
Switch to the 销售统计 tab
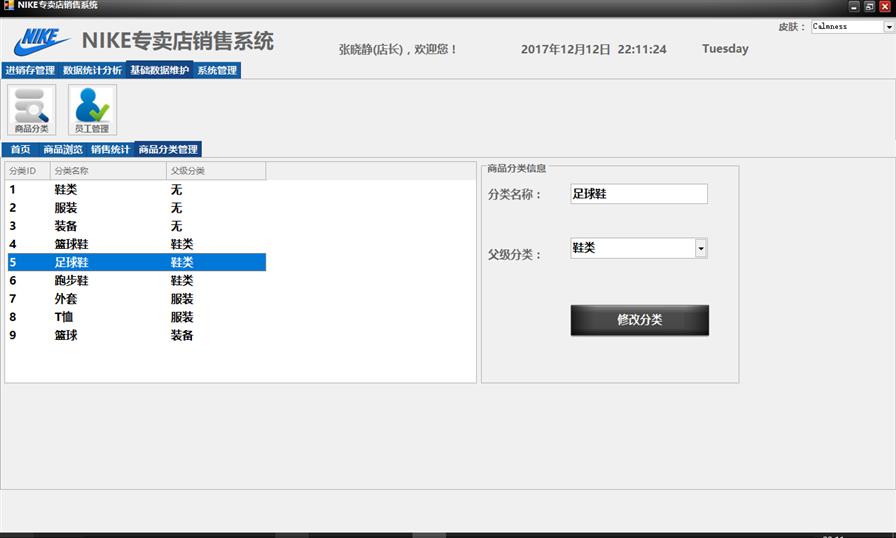click(110, 150)
